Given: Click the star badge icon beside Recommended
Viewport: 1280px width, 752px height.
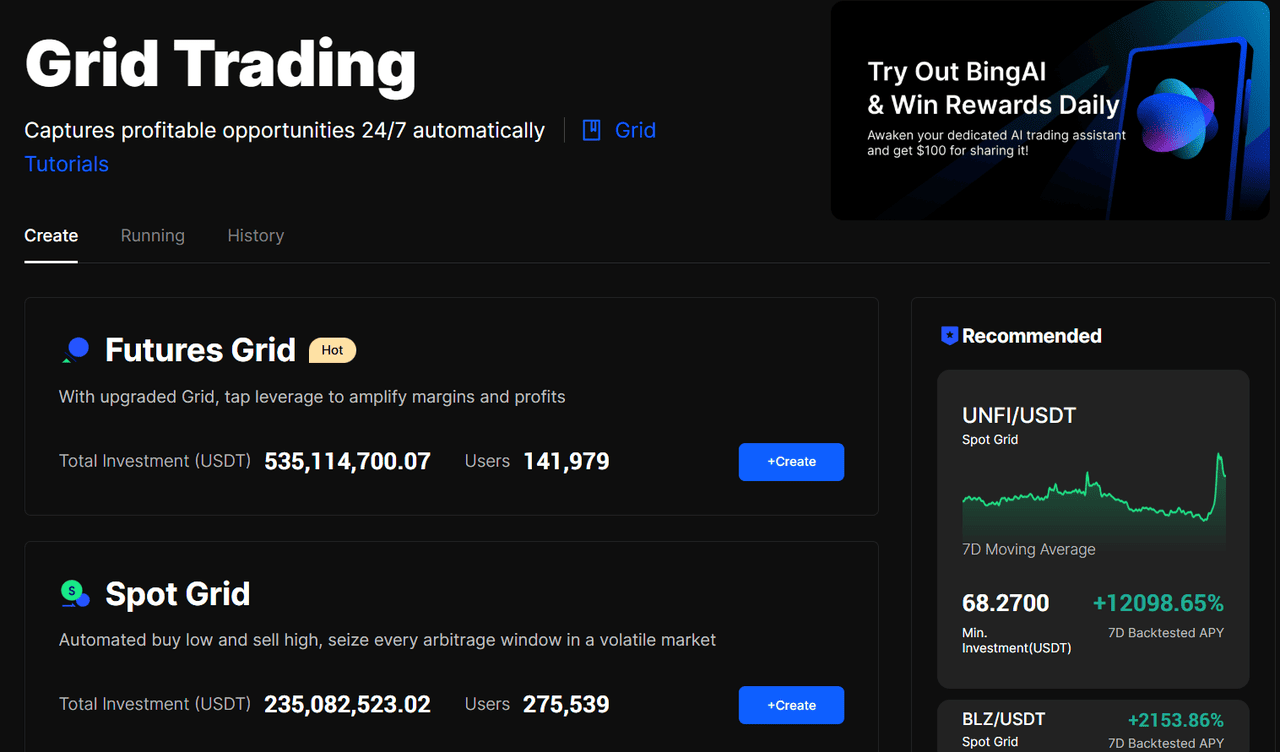Looking at the screenshot, I should point(949,336).
